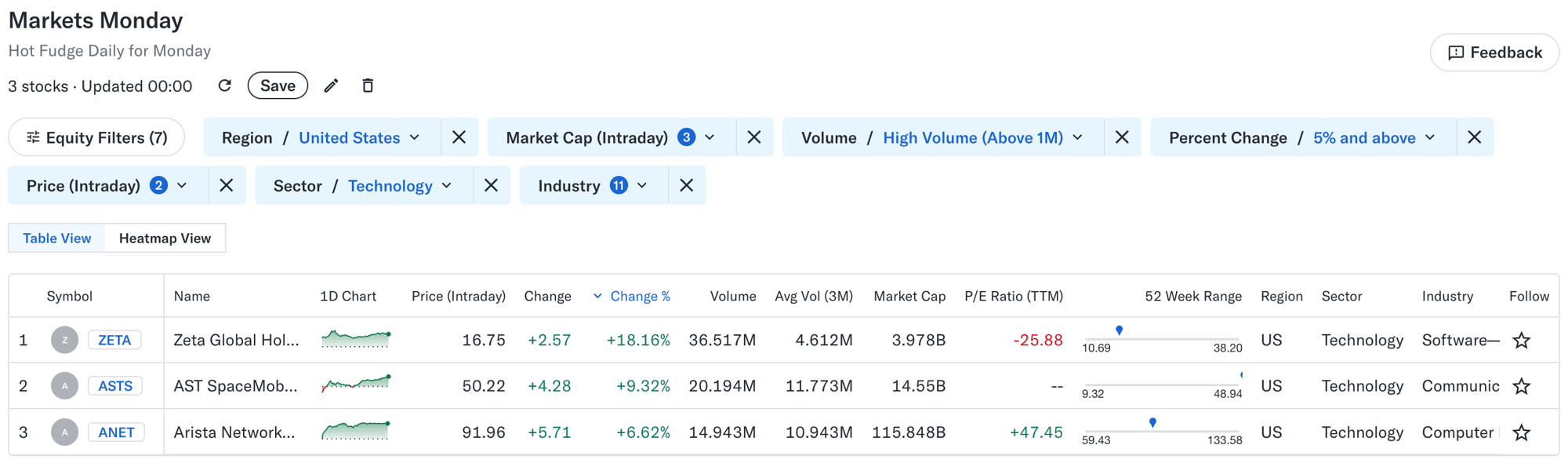Image resolution: width=1568 pixels, height=463 pixels.
Task: Open the ANET 1D chart sparkline
Action: 356,430
